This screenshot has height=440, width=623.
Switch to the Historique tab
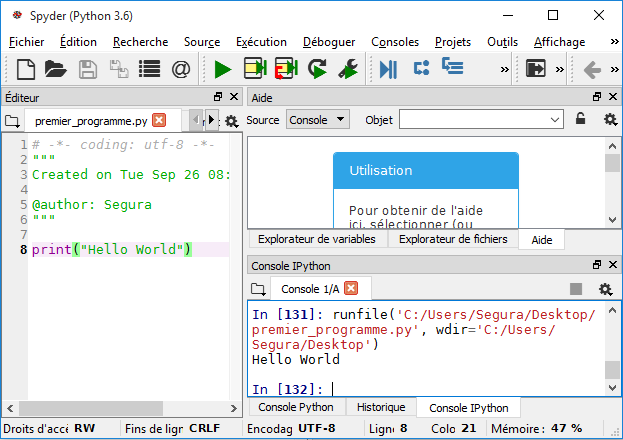click(381, 408)
